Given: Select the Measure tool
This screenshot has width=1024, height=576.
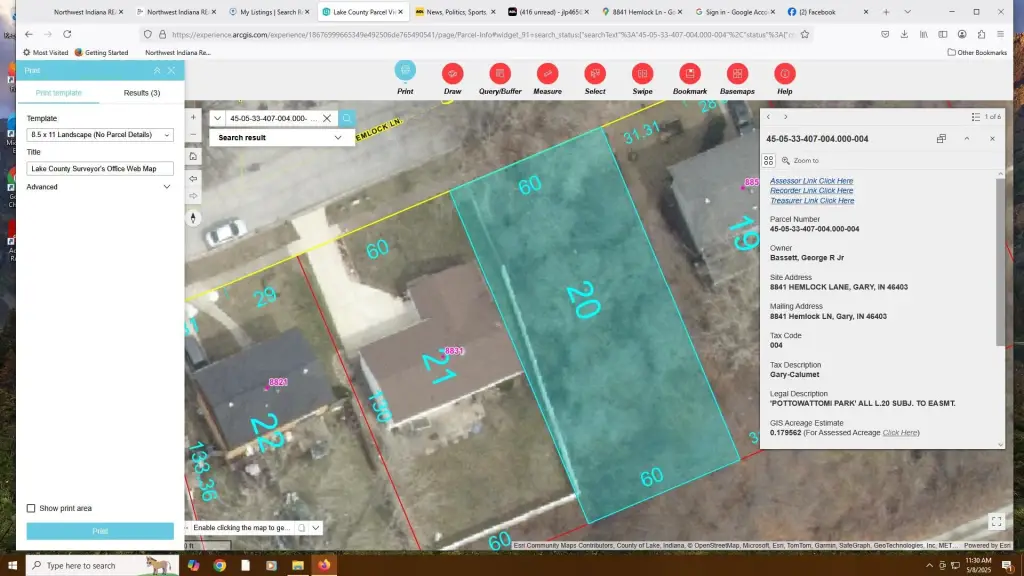Looking at the screenshot, I should [547, 74].
